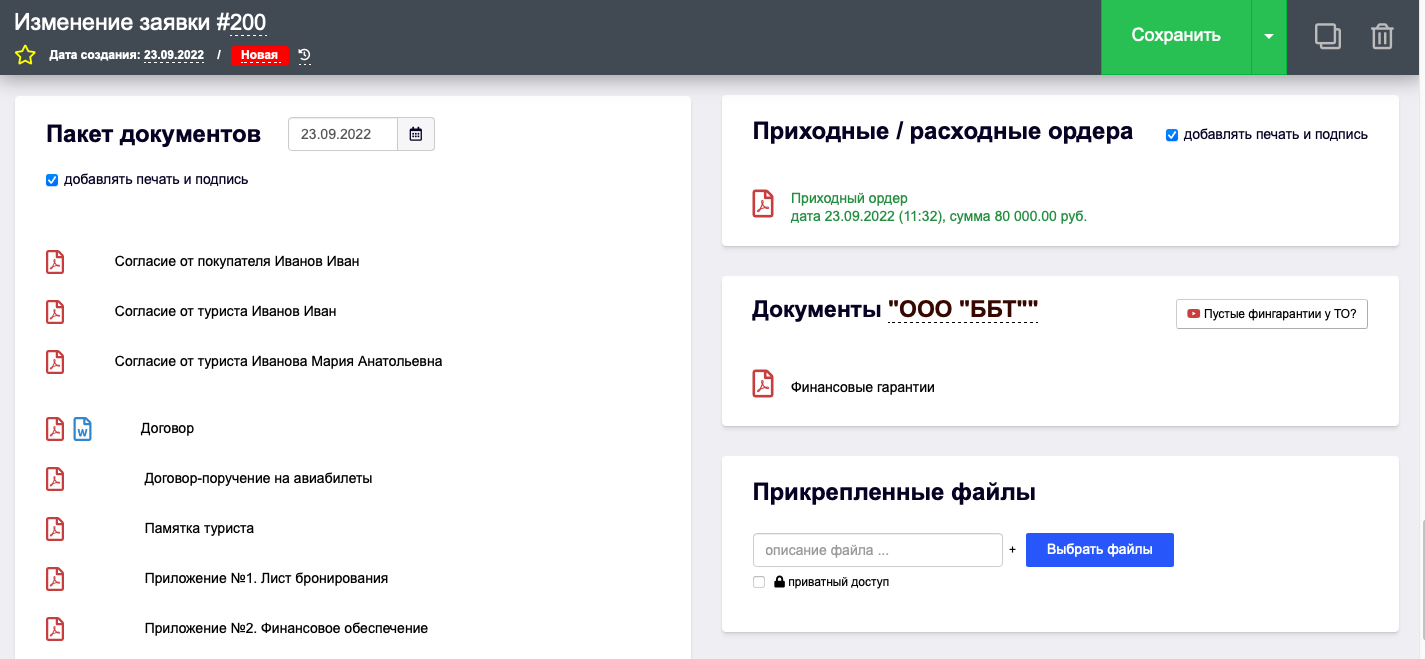The height and width of the screenshot is (659, 1425).
Task: Open PDF icon of Приходный ордер
Action: pos(763,203)
